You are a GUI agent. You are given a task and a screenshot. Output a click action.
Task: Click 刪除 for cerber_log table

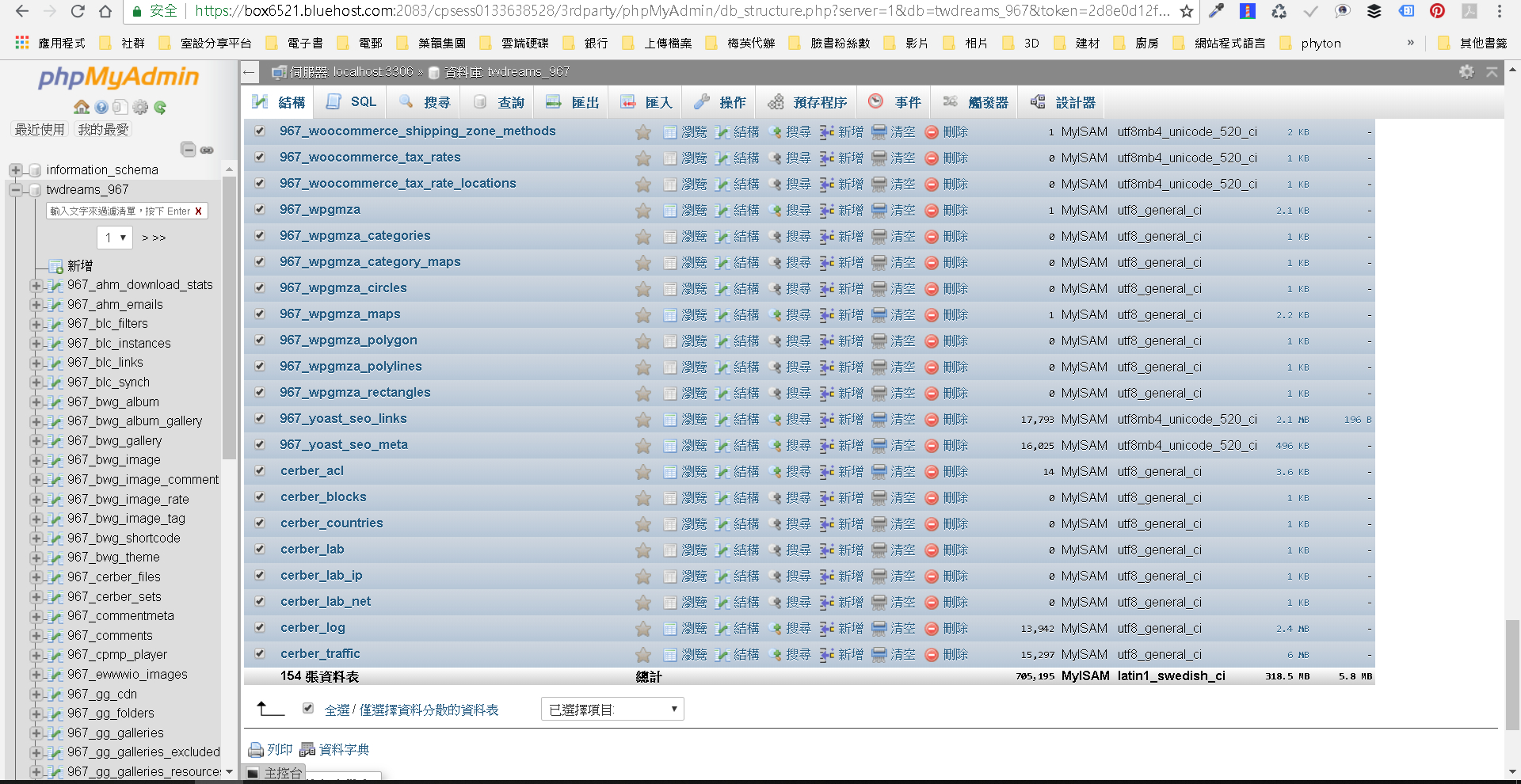[x=947, y=629]
